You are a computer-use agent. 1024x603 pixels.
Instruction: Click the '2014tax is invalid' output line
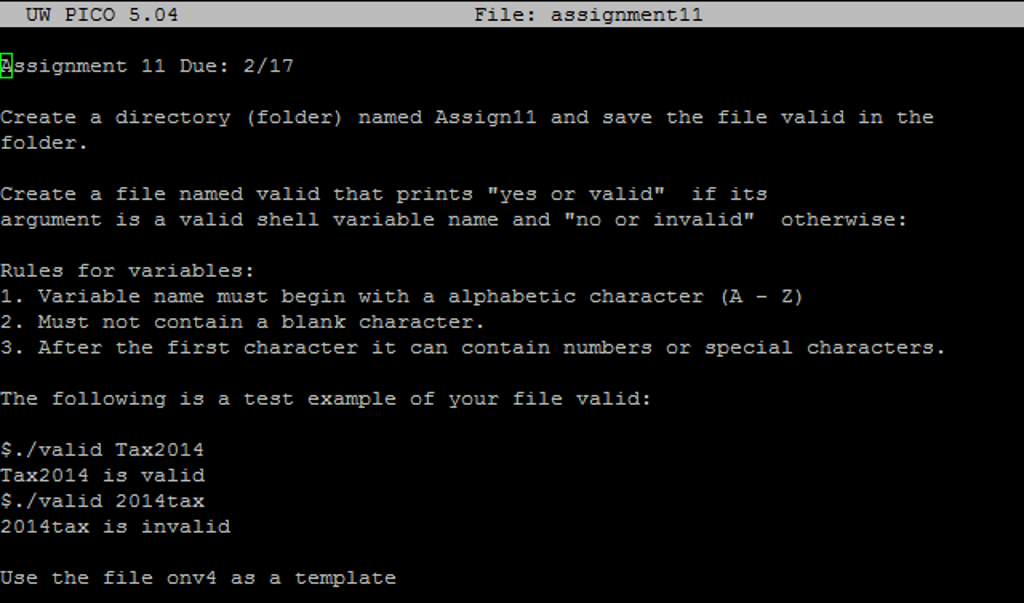point(116,527)
